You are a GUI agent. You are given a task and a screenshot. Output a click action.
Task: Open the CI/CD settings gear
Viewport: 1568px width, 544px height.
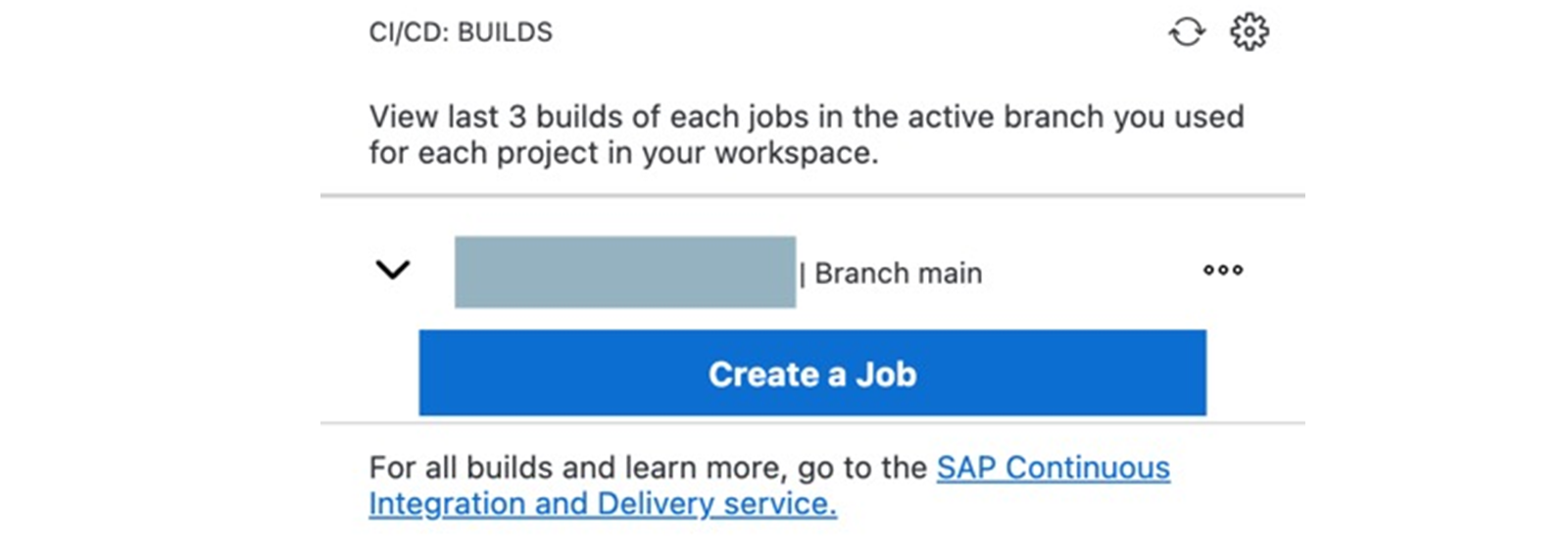point(1249,32)
